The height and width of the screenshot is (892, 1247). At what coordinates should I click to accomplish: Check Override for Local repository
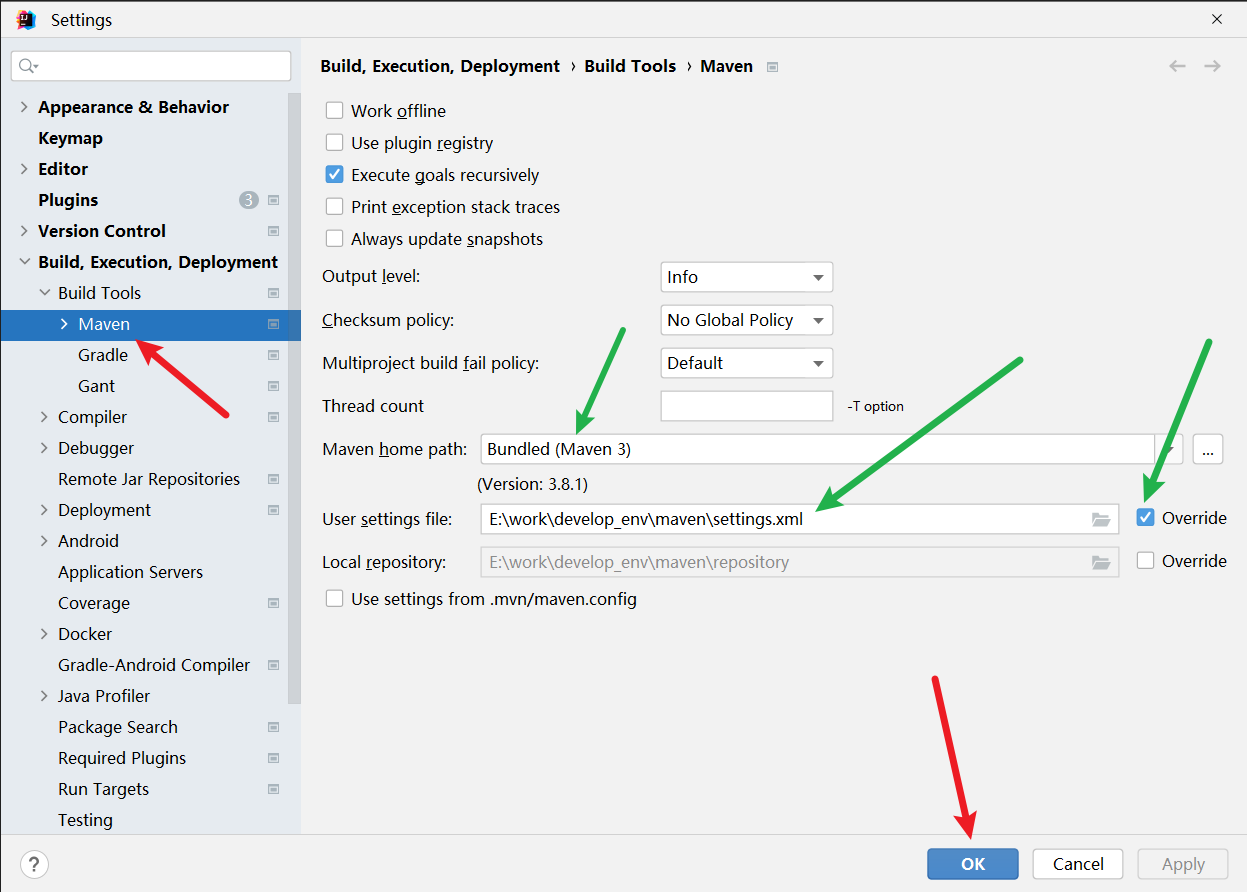[x=1145, y=561]
